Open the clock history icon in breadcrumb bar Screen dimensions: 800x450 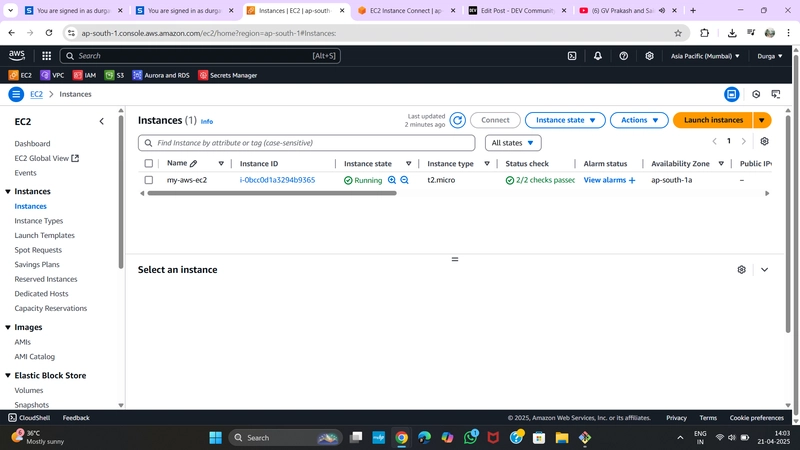756,94
